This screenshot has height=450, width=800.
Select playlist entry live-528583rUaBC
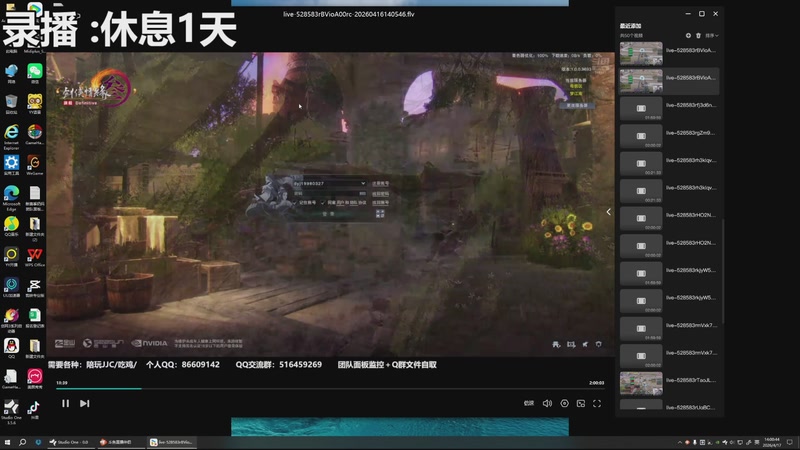pos(669,407)
